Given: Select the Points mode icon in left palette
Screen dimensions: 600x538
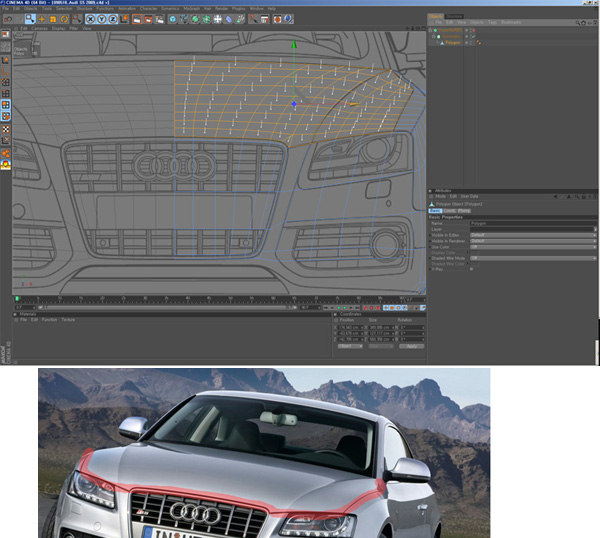Looking at the screenshot, I should tap(5, 82).
